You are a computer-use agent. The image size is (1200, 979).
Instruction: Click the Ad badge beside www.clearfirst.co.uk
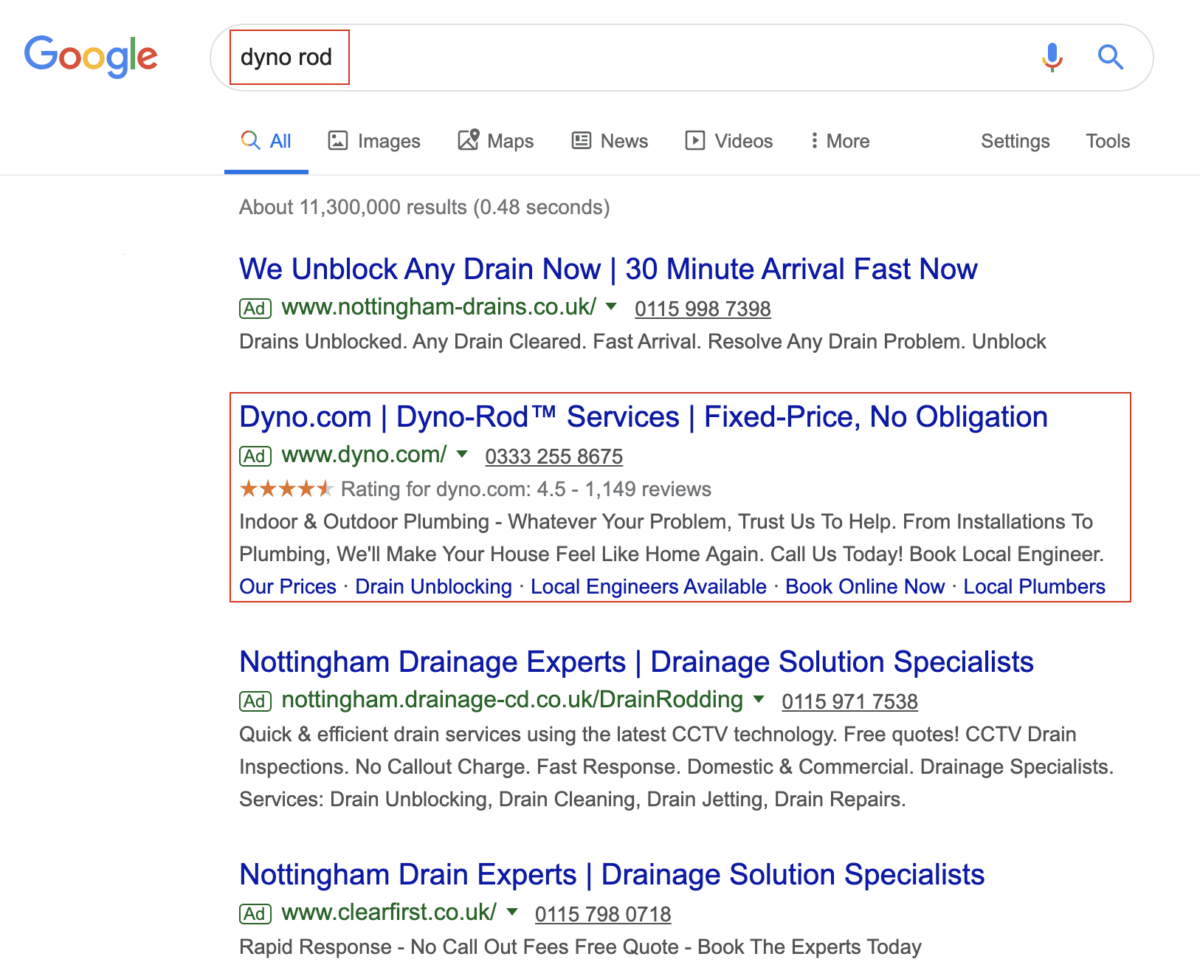(x=255, y=913)
